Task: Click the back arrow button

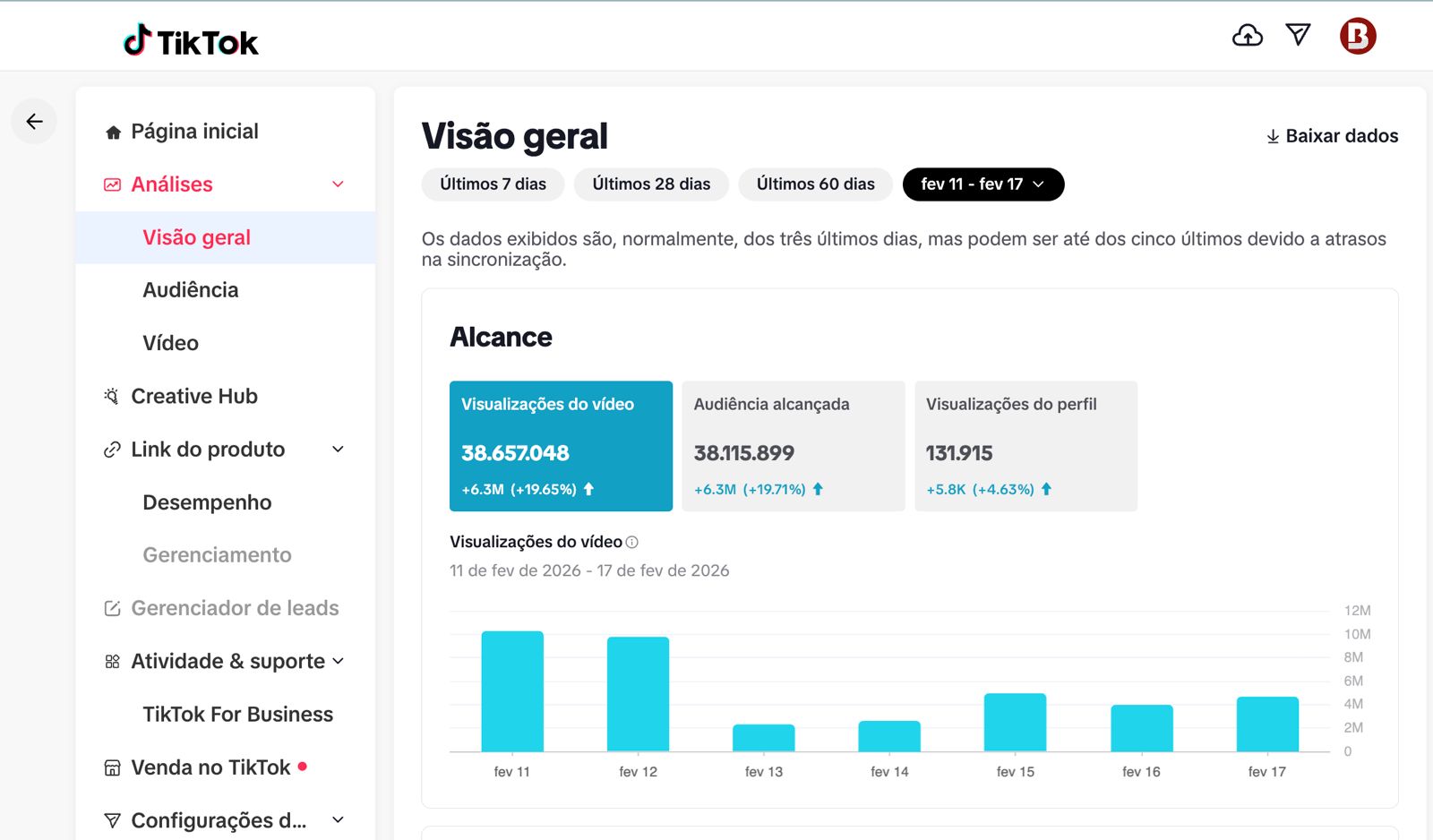Action: [34, 122]
